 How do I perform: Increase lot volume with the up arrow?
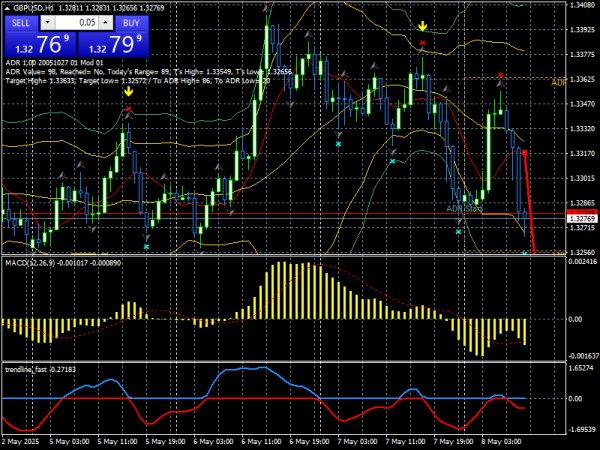pyautogui.click(x=106, y=23)
